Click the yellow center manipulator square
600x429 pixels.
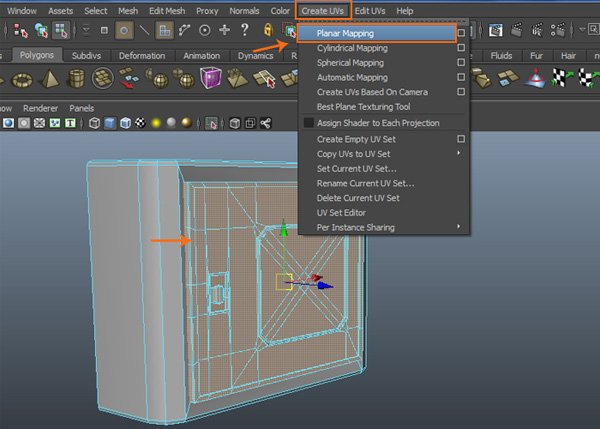284,282
